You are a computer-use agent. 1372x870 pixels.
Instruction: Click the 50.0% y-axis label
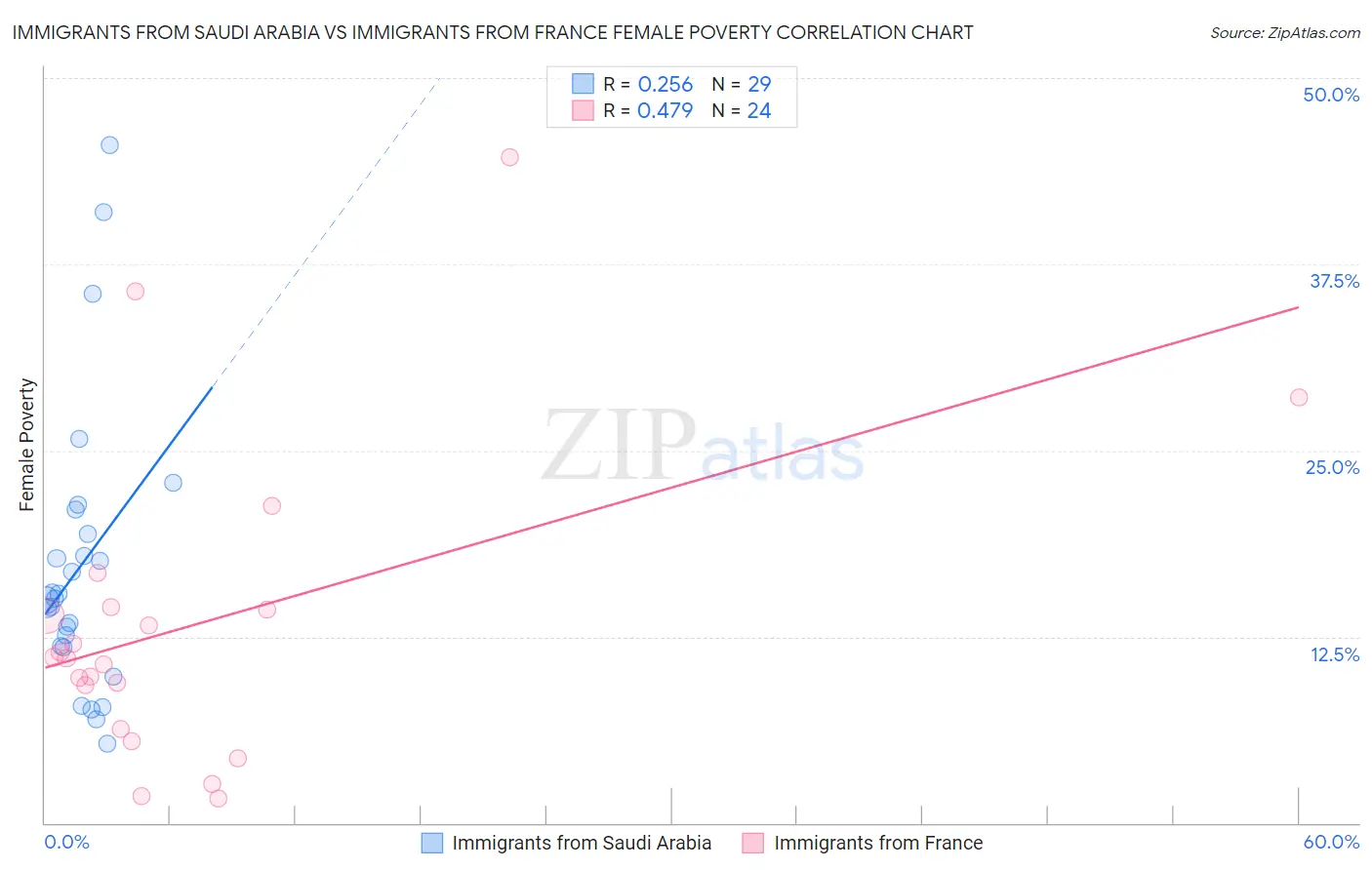(x=1331, y=95)
